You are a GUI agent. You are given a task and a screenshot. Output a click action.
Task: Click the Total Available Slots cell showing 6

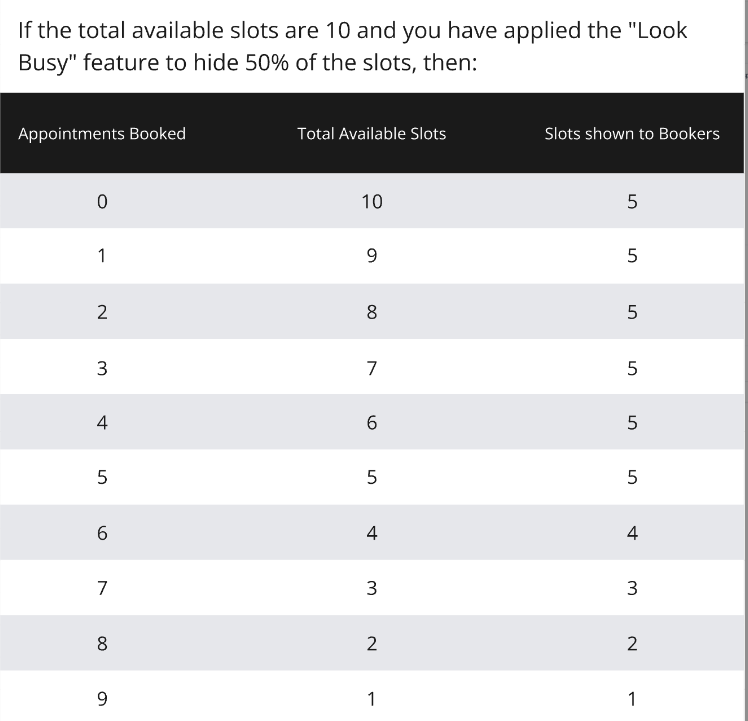pyautogui.click(x=371, y=423)
